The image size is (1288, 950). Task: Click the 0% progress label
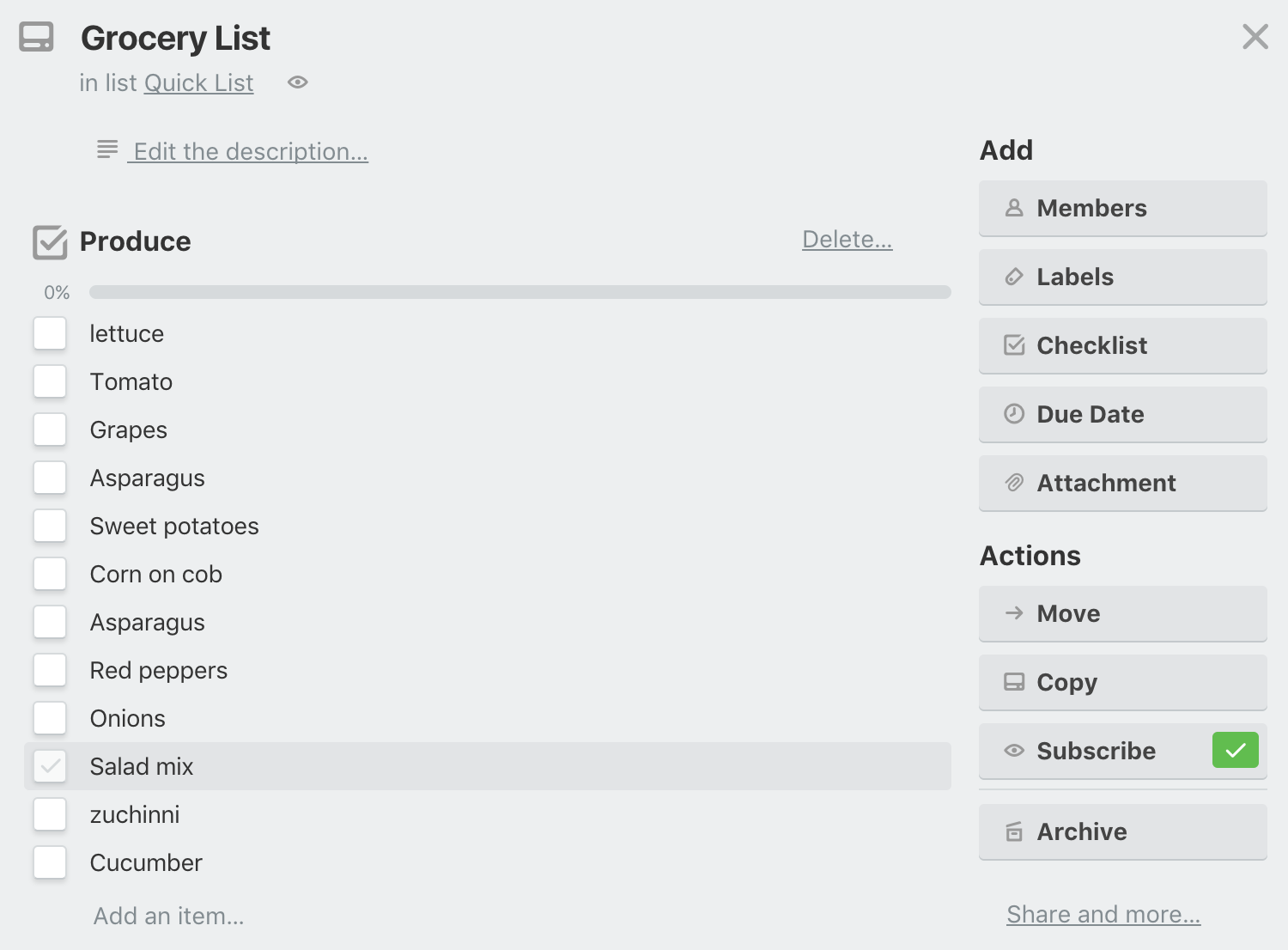coord(57,293)
